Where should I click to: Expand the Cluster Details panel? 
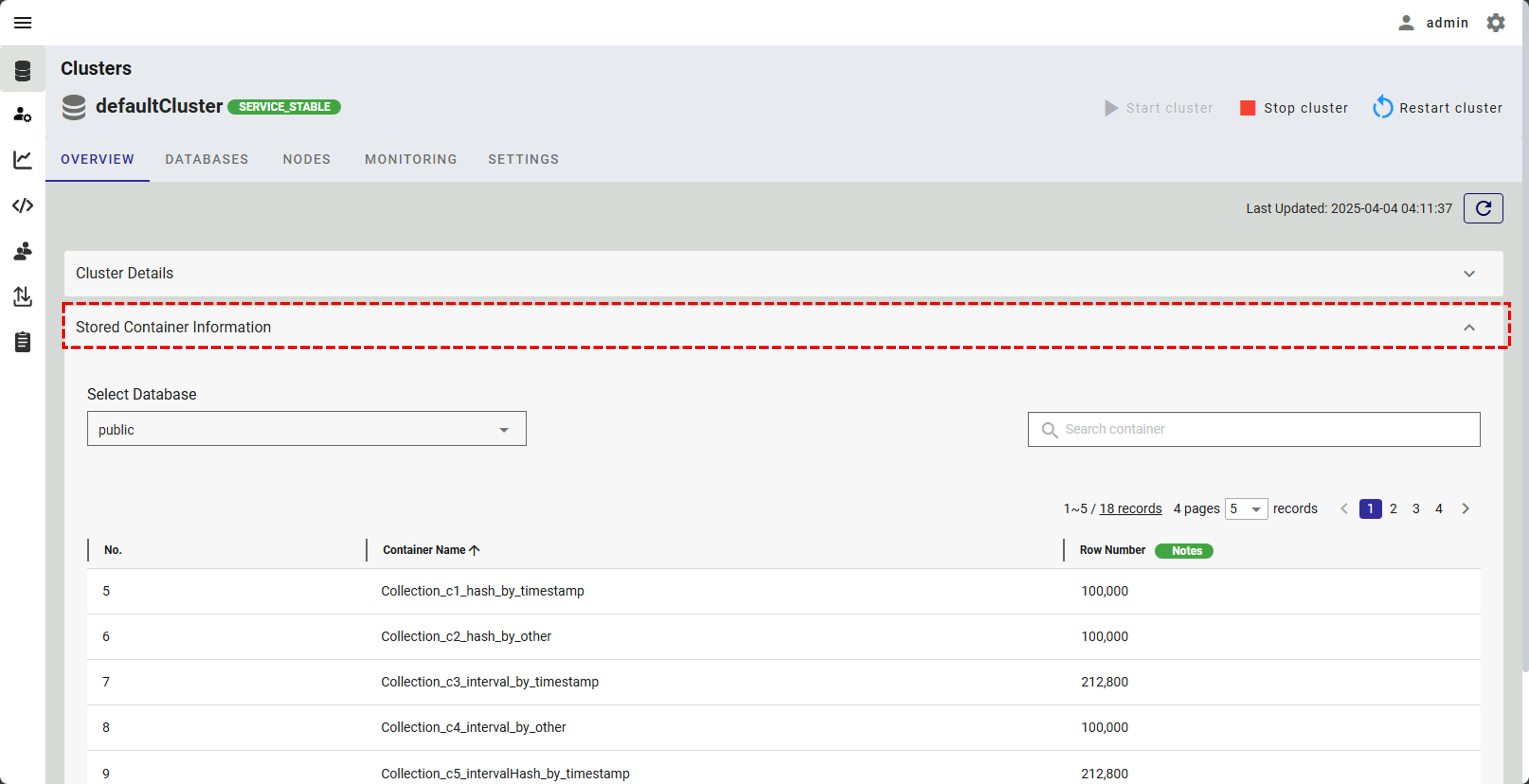[x=1469, y=274]
